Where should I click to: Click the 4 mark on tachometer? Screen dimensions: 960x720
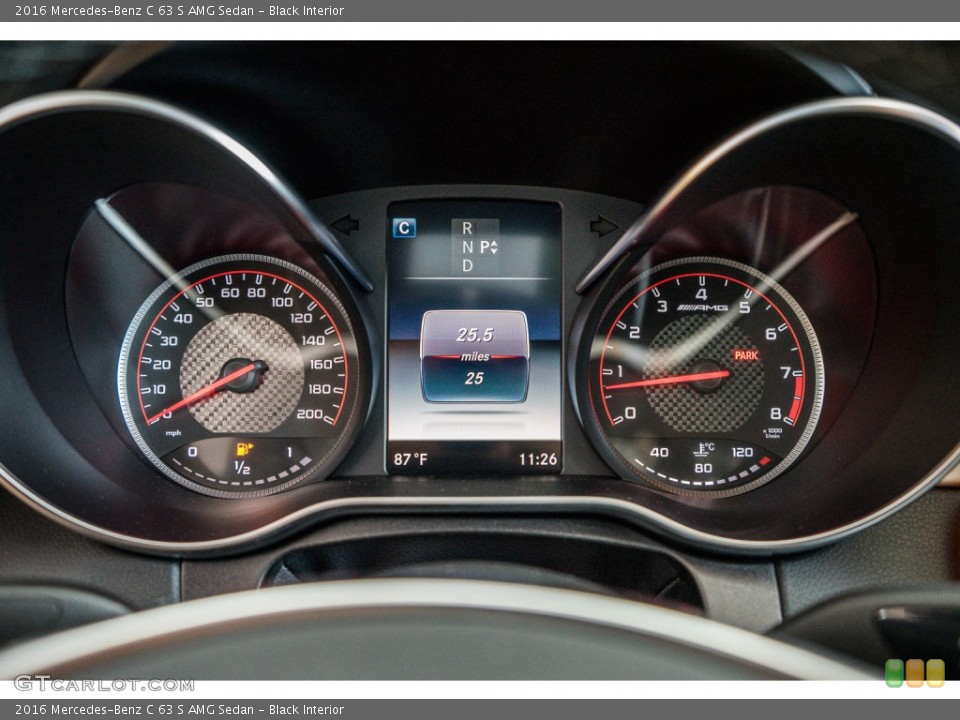(x=701, y=294)
